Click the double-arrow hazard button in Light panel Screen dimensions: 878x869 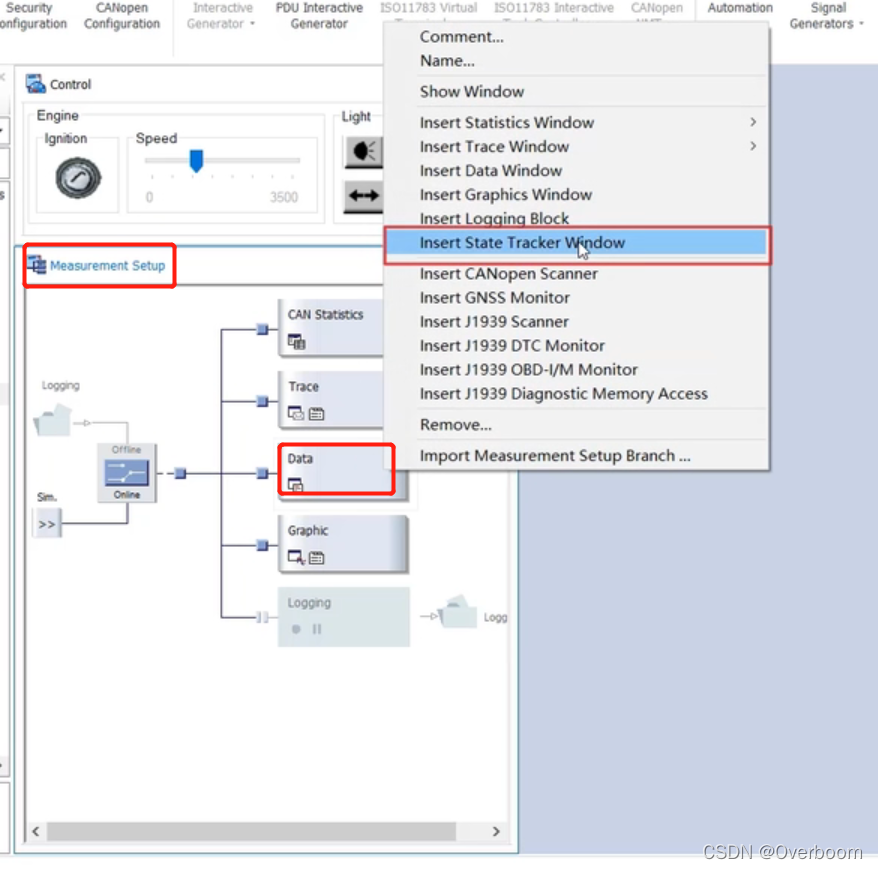(363, 196)
